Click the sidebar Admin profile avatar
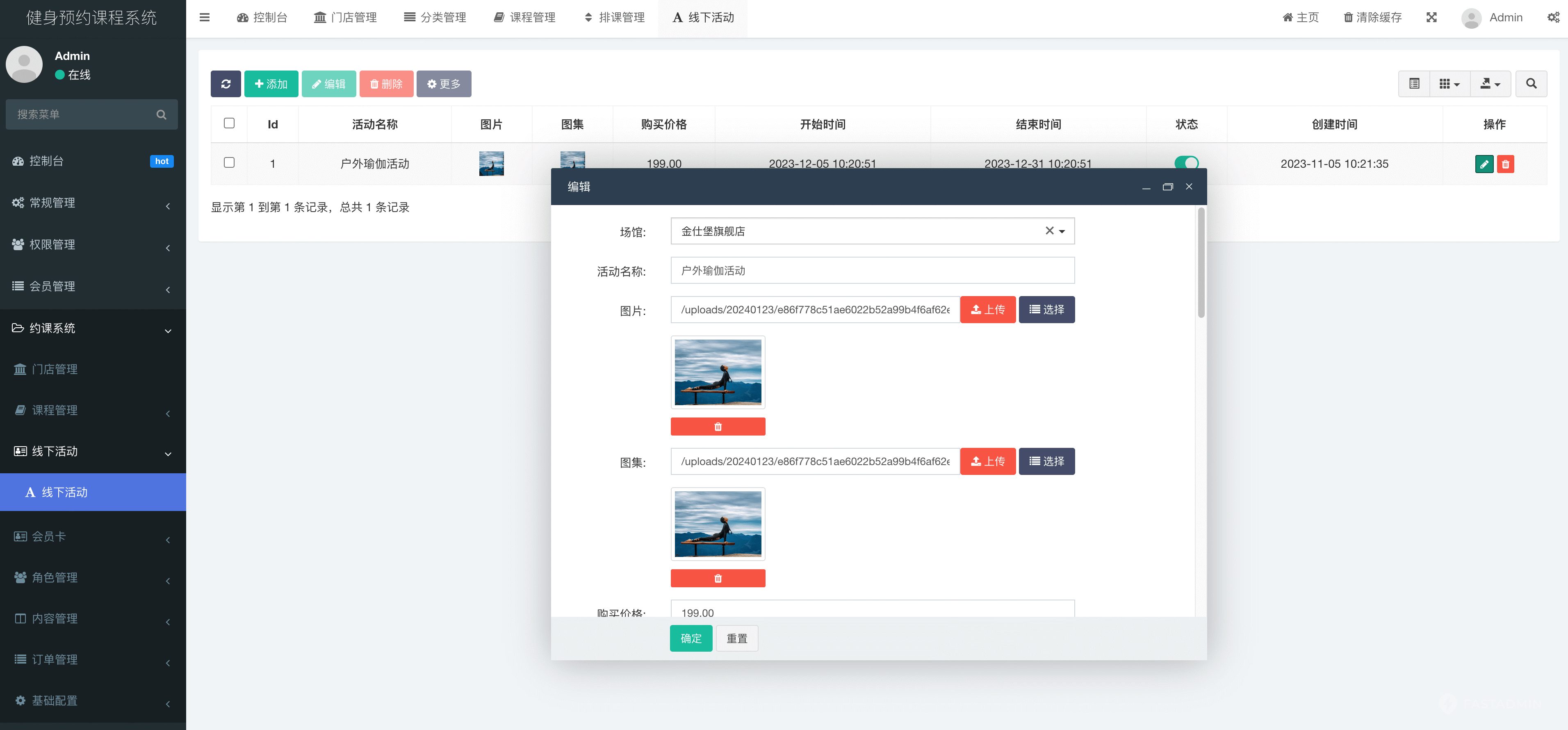The image size is (1568, 730). click(x=24, y=64)
